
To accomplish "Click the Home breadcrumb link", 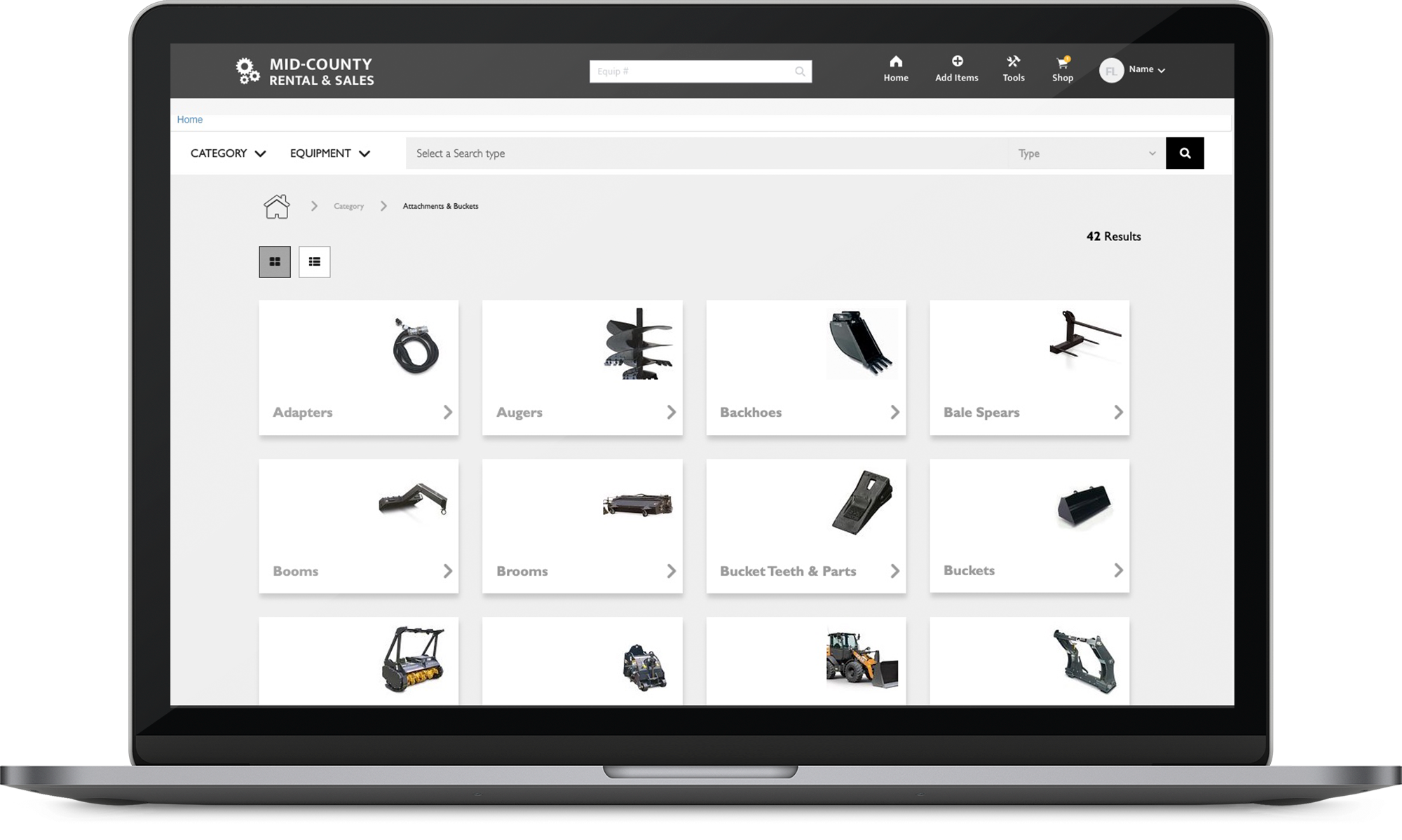I will pyautogui.click(x=189, y=119).
